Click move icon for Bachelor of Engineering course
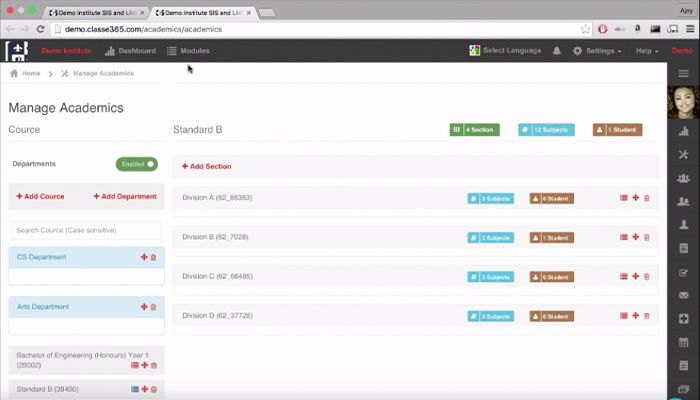The width and height of the screenshot is (700, 400). (145, 365)
